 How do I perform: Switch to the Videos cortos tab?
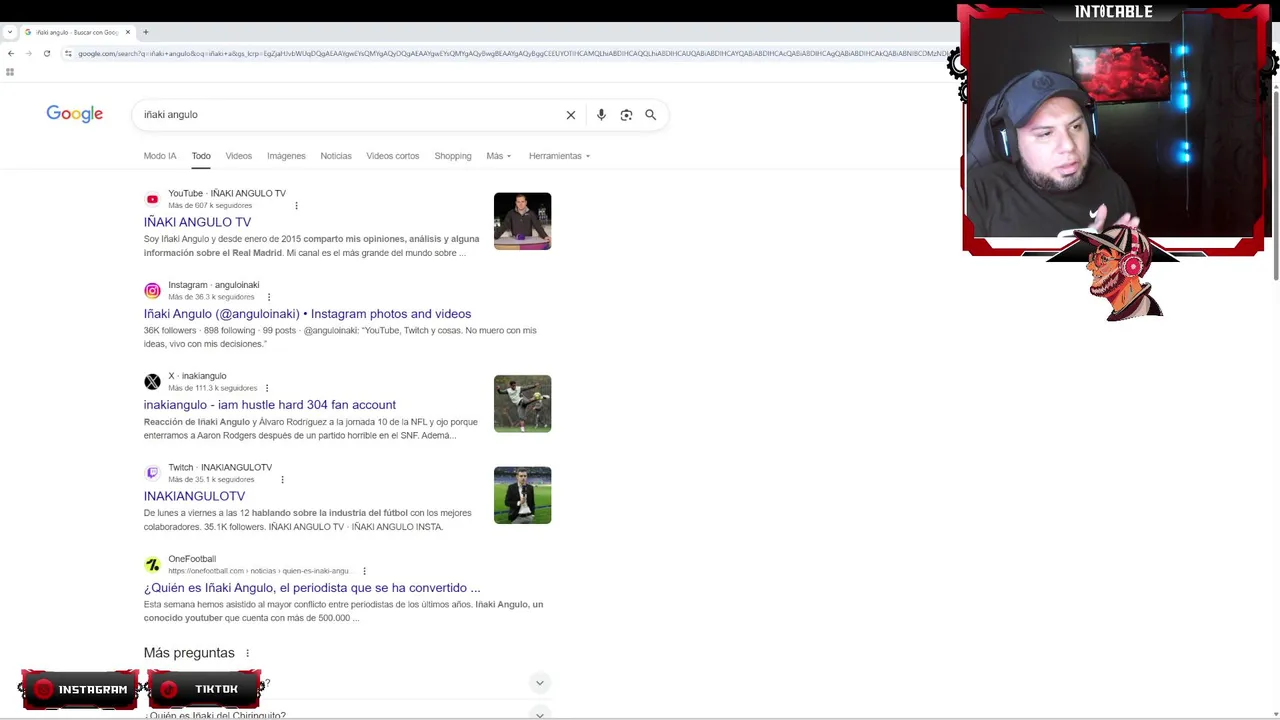[393, 156]
